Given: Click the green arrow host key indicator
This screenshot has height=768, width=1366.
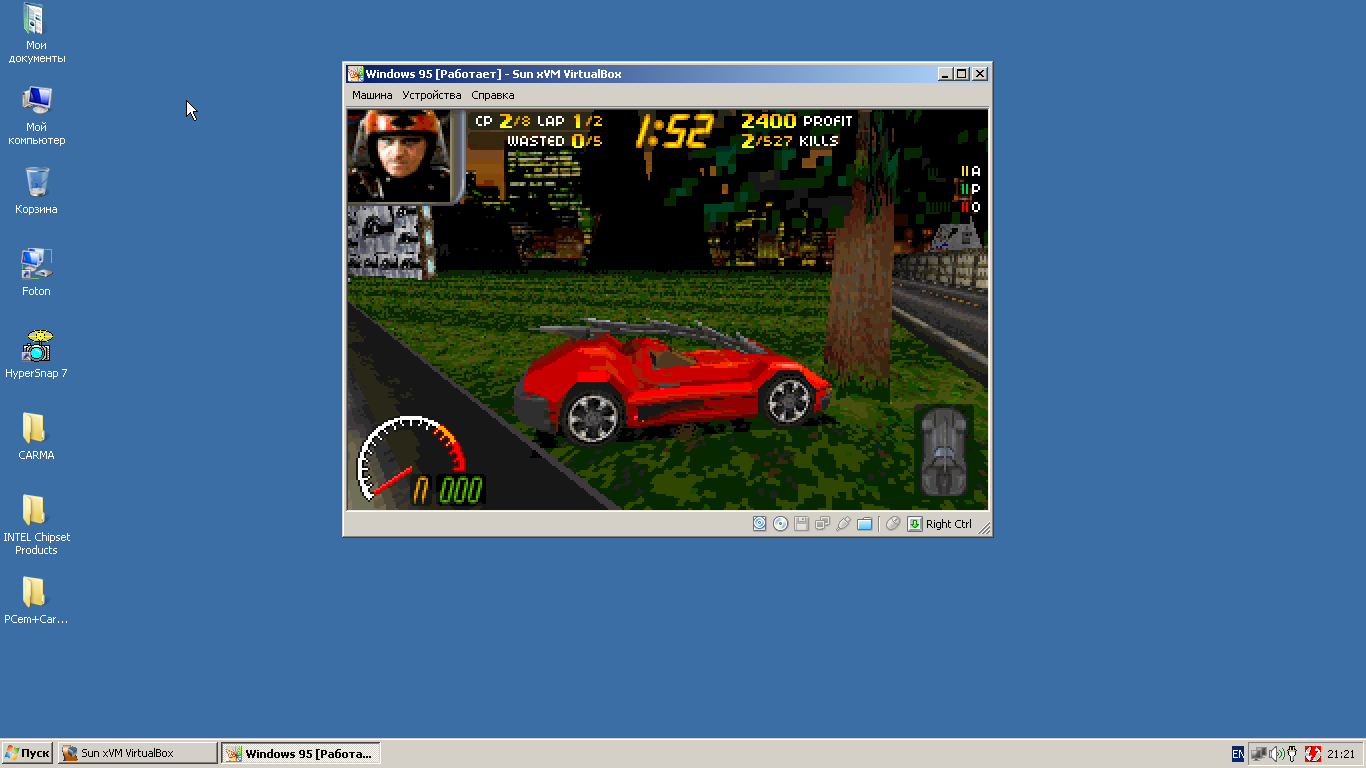Looking at the screenshot, I should [914, 523].
